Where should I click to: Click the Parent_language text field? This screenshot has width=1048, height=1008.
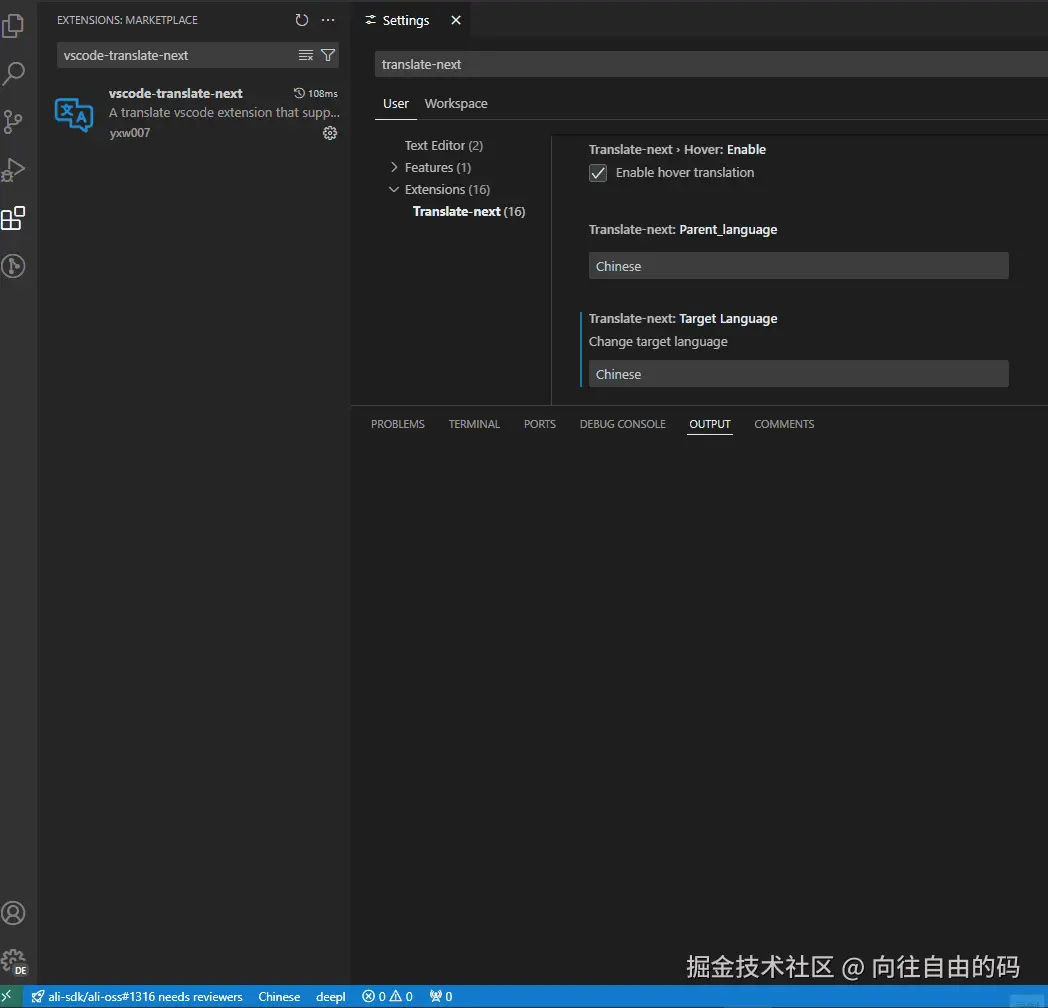pos(799,266)
